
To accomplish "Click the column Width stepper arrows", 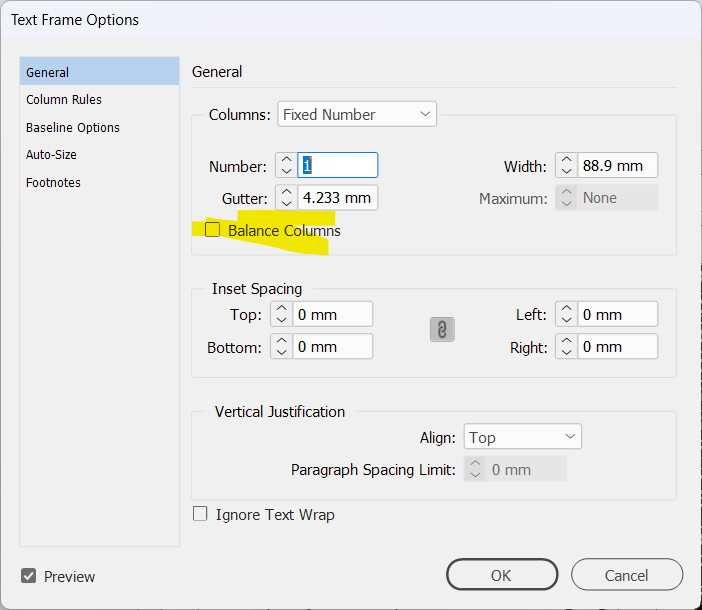I will click(567, 166).
